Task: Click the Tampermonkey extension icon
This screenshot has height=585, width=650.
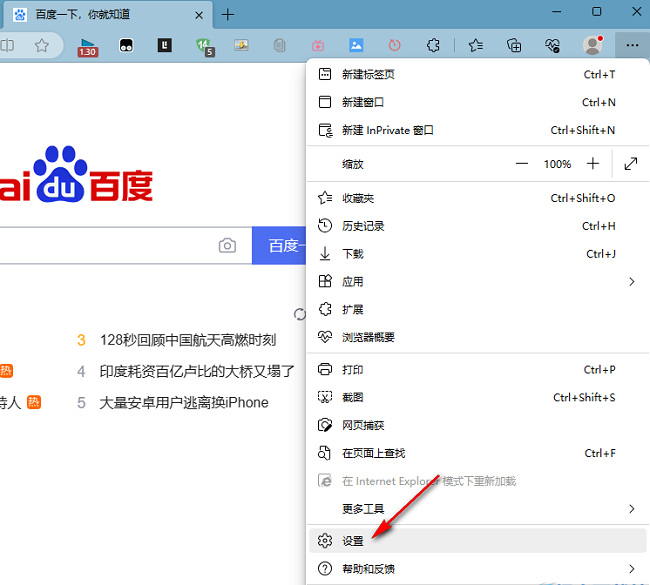Action: point(126,45)
